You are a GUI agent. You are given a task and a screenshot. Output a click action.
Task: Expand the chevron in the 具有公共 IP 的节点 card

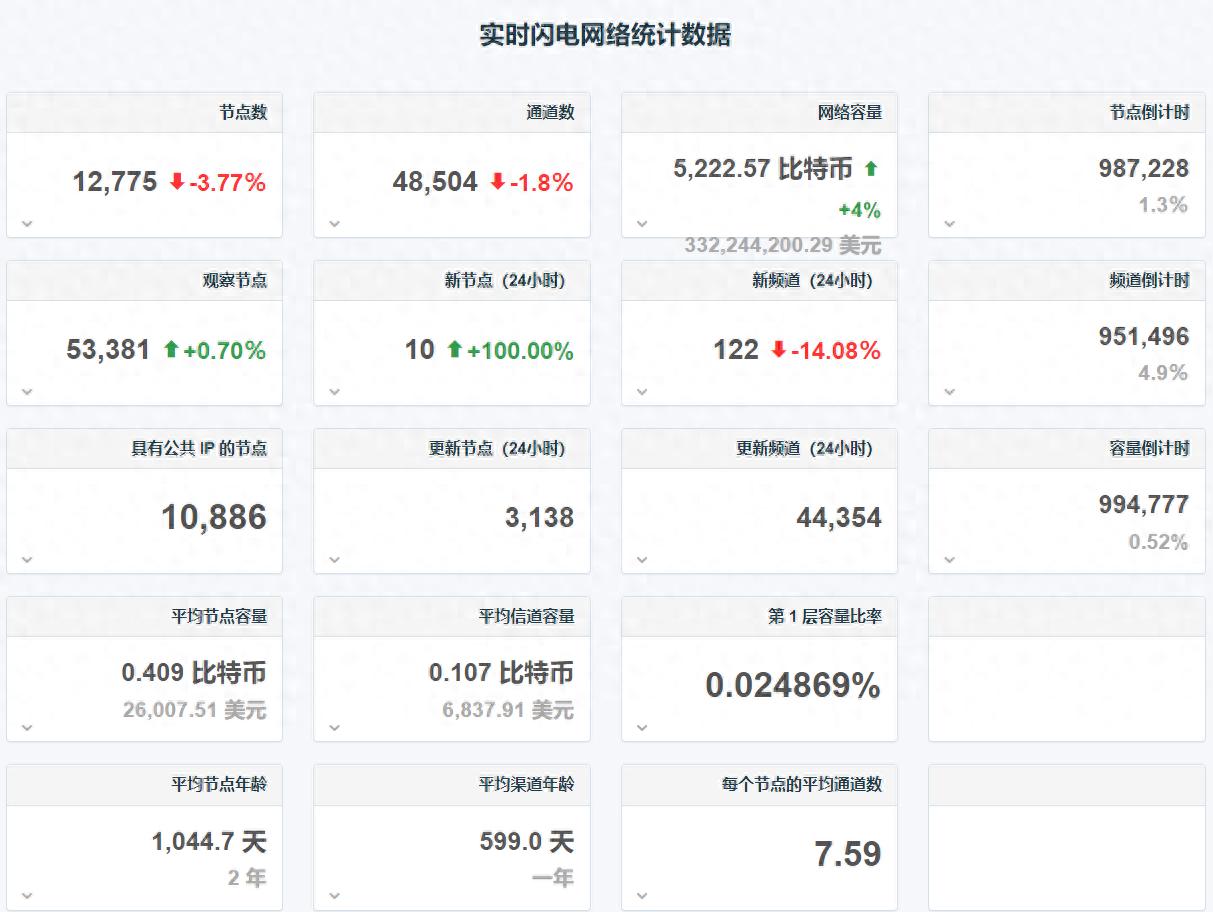click(27, 559)
